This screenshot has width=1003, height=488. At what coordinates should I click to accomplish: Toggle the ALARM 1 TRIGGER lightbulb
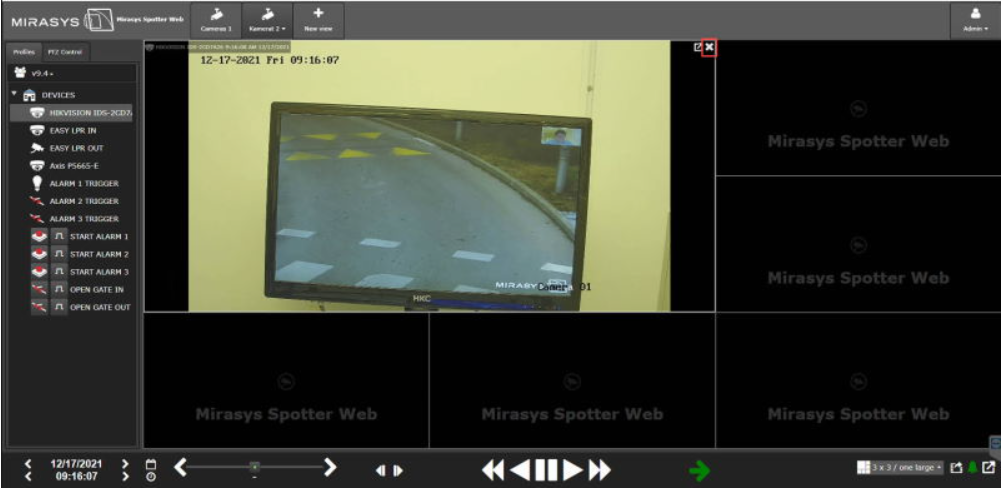pos(35,183)
